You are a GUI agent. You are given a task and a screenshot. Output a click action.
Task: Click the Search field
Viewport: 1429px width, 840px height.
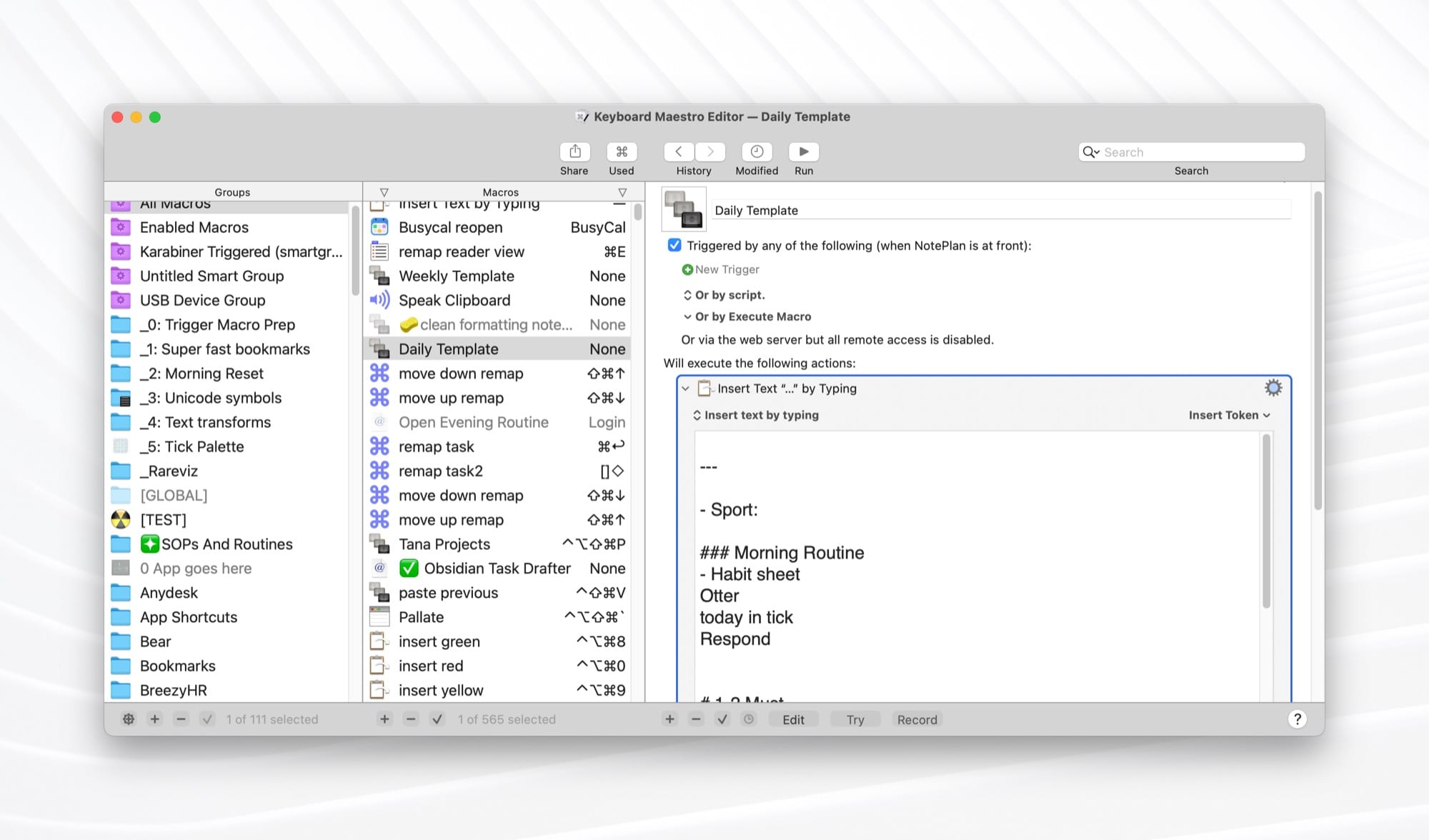tap(1192, 152)
